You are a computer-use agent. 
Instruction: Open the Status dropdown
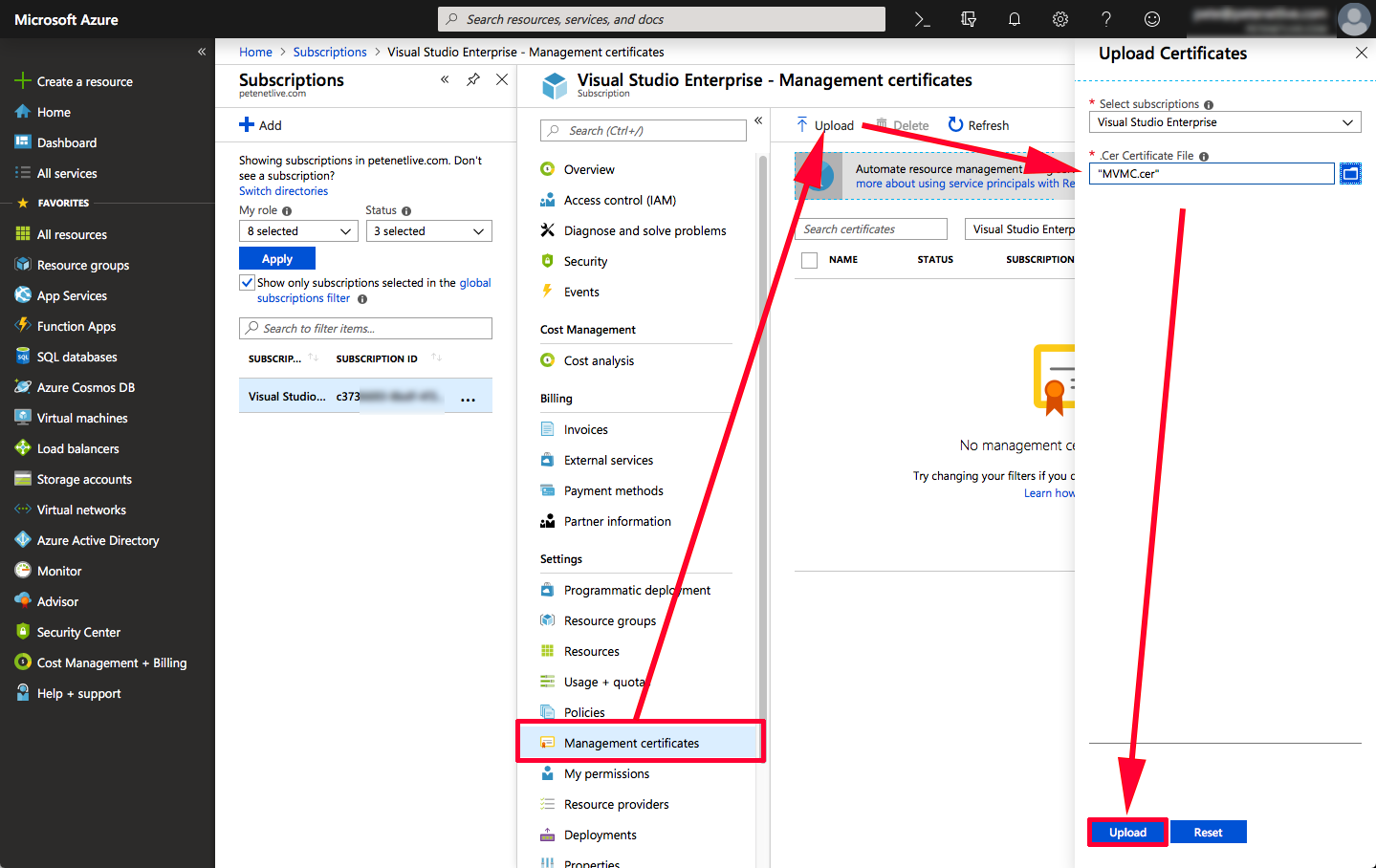click(429, 231)
